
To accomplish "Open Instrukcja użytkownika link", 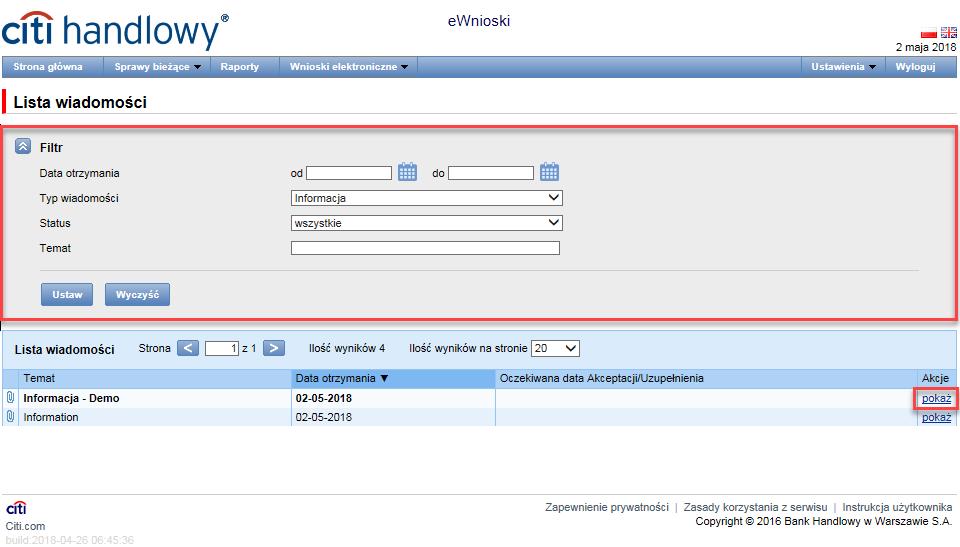I will coord(897,507).
